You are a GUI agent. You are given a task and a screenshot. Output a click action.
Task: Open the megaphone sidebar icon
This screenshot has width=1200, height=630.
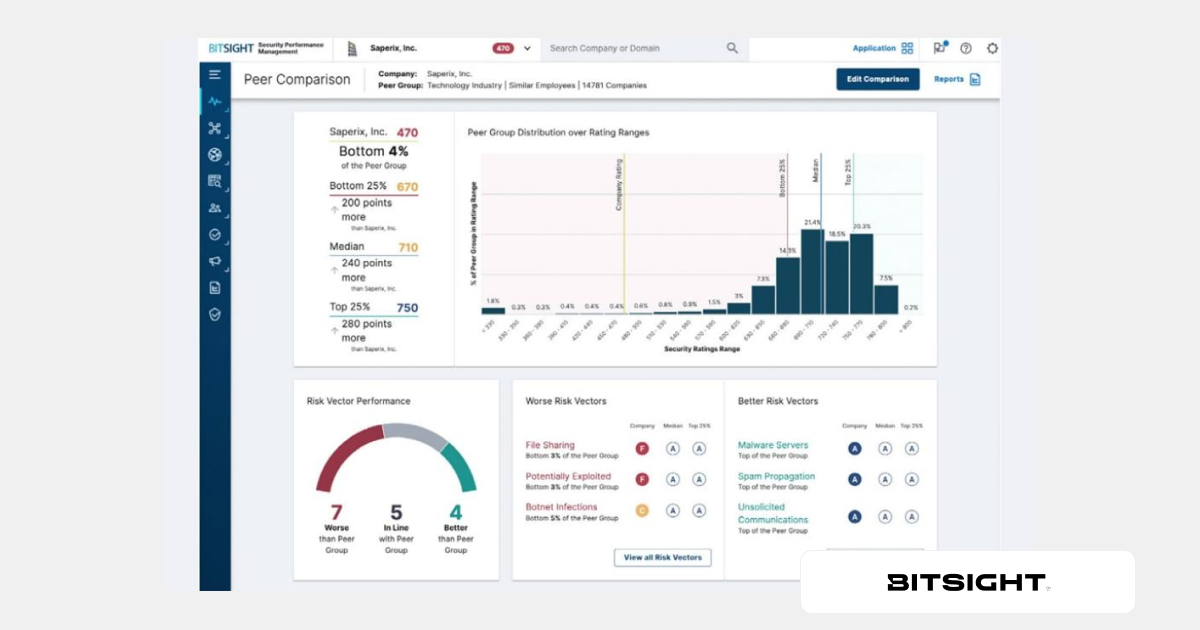coord(214,261)
